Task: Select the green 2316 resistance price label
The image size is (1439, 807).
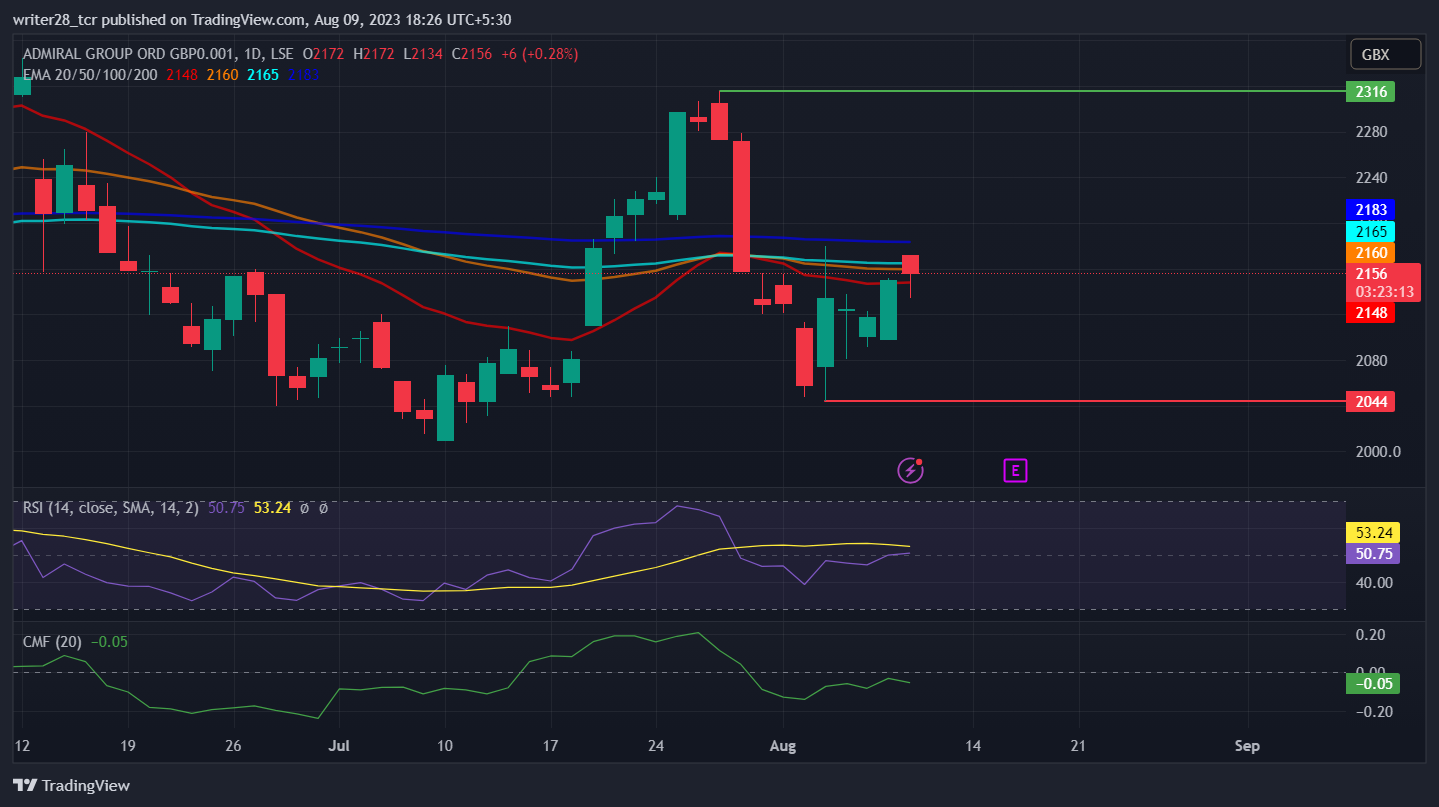Action: click(x=1370, y=91)
